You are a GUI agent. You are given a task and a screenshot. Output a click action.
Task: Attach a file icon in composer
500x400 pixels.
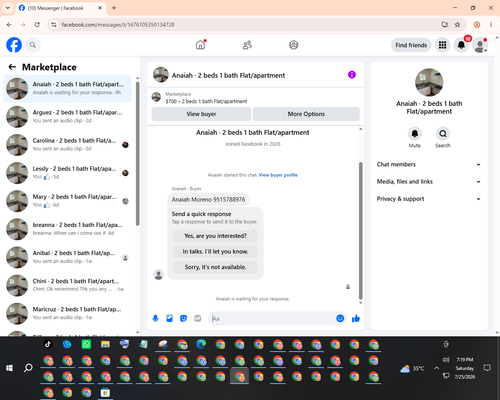pos(169,318)
